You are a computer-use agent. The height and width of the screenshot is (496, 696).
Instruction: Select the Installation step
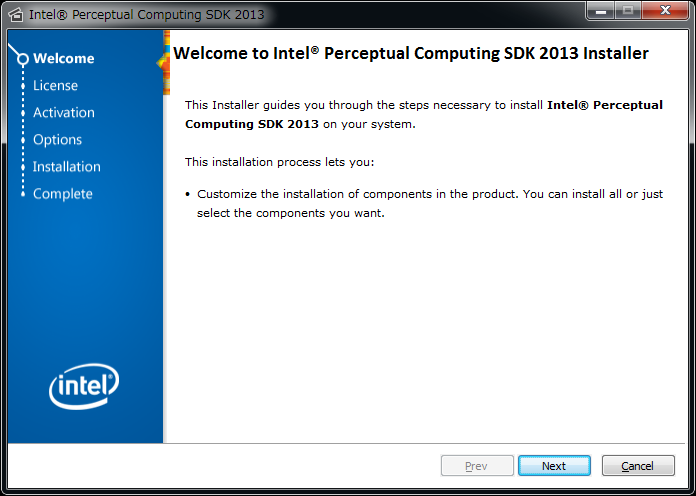tap(66, 167)
